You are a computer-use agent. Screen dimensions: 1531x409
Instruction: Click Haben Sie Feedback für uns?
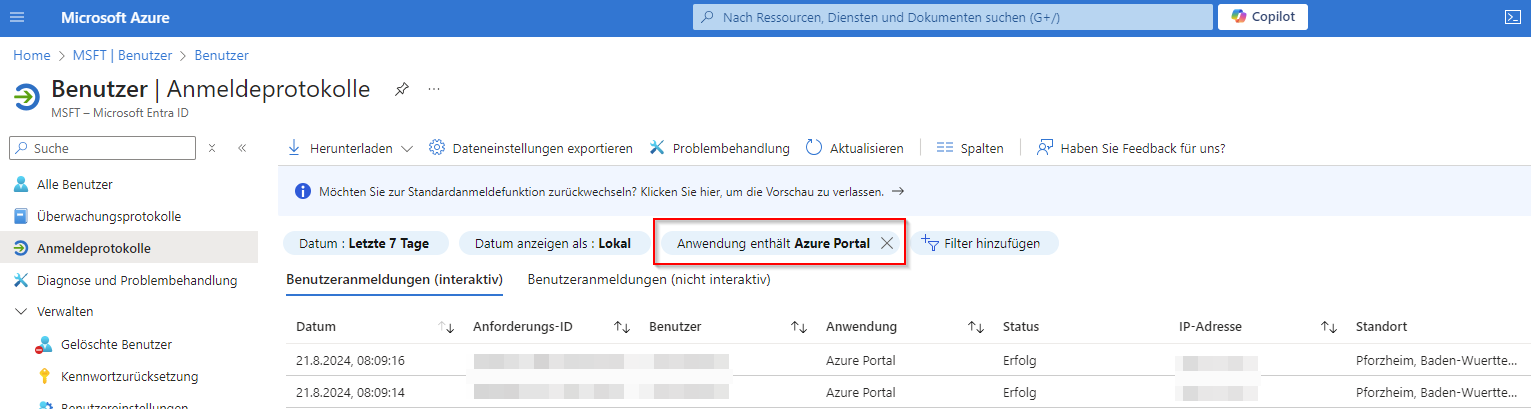click(1131, 148)
